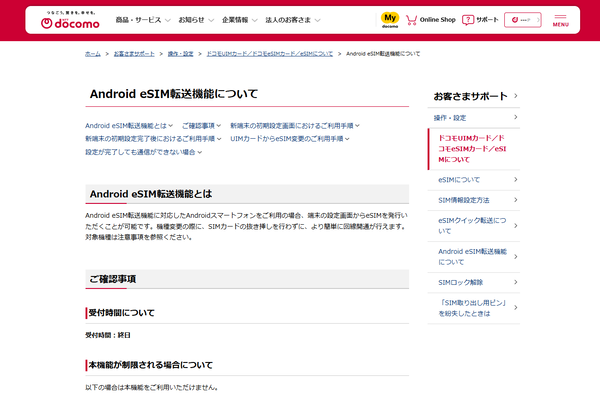Open sidebar SIM取り出し用ピン item
The width and height of the screenshot is (600, 405).
[x=474, y=308]
